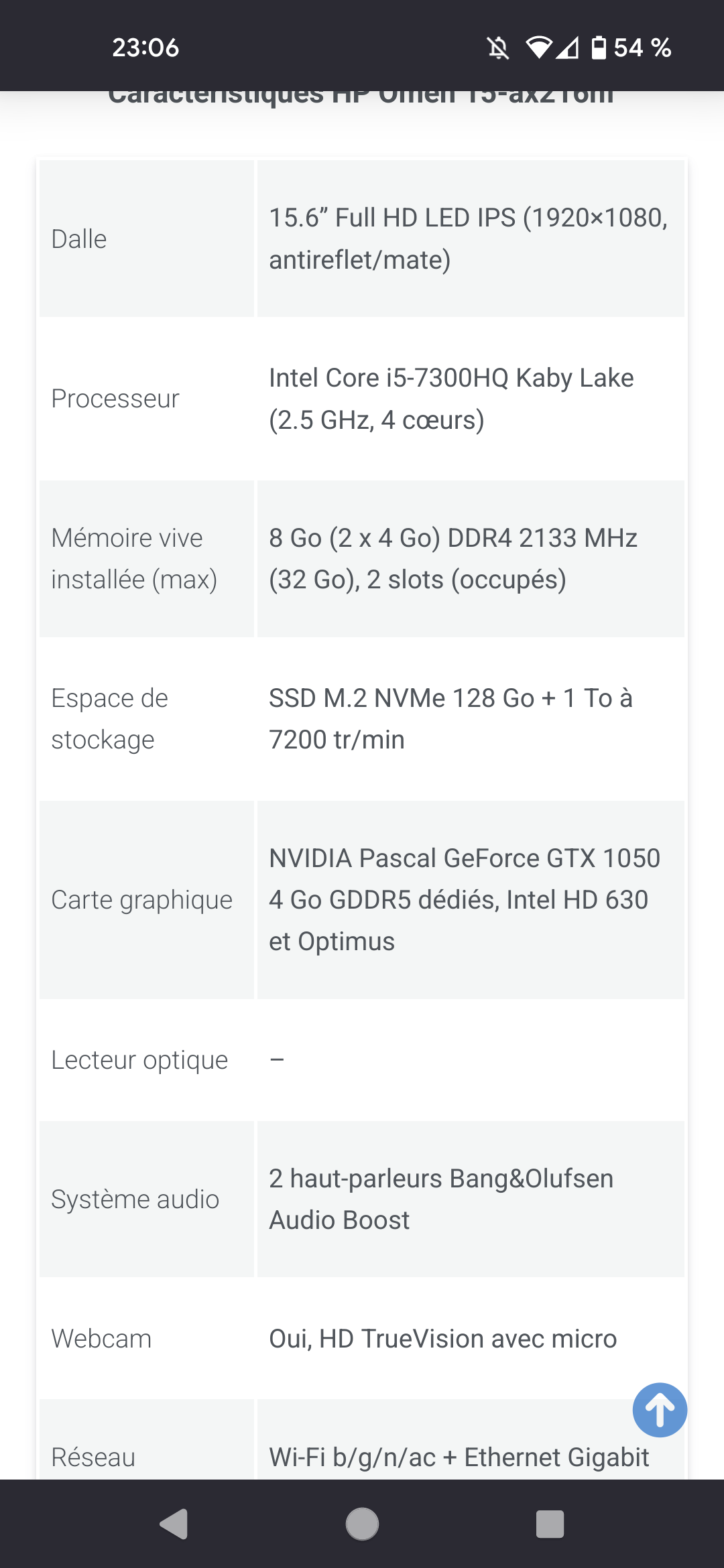Tap the Processeur label cell
This screenshot has height=1568, width=724.
(x=115, y=399)
